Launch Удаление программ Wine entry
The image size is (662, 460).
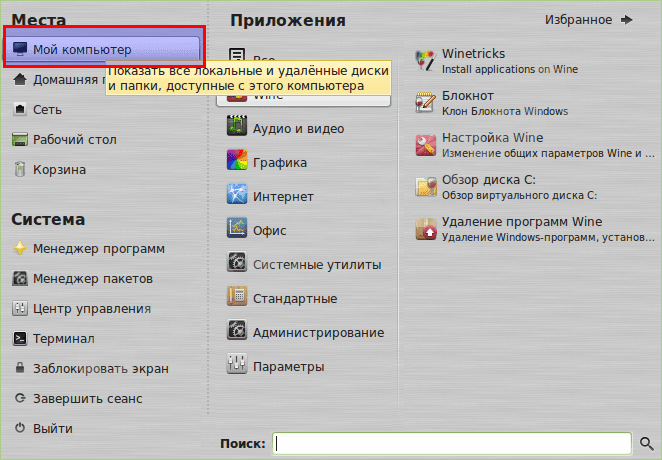click(534, 229)
